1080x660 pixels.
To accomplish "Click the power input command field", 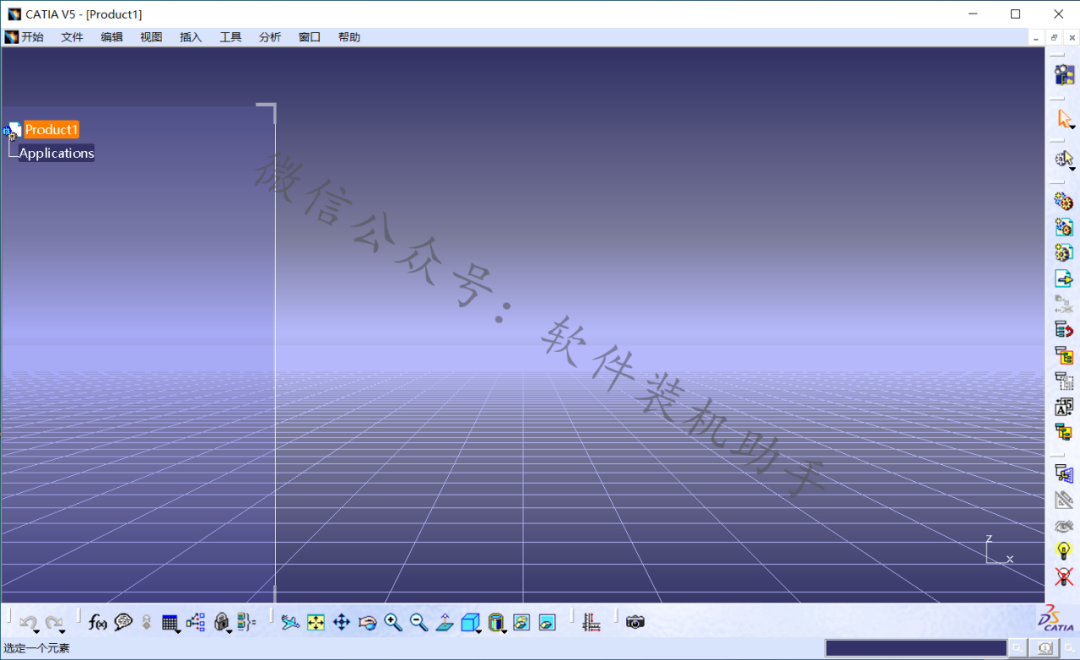I will click(x=916, y=648).
